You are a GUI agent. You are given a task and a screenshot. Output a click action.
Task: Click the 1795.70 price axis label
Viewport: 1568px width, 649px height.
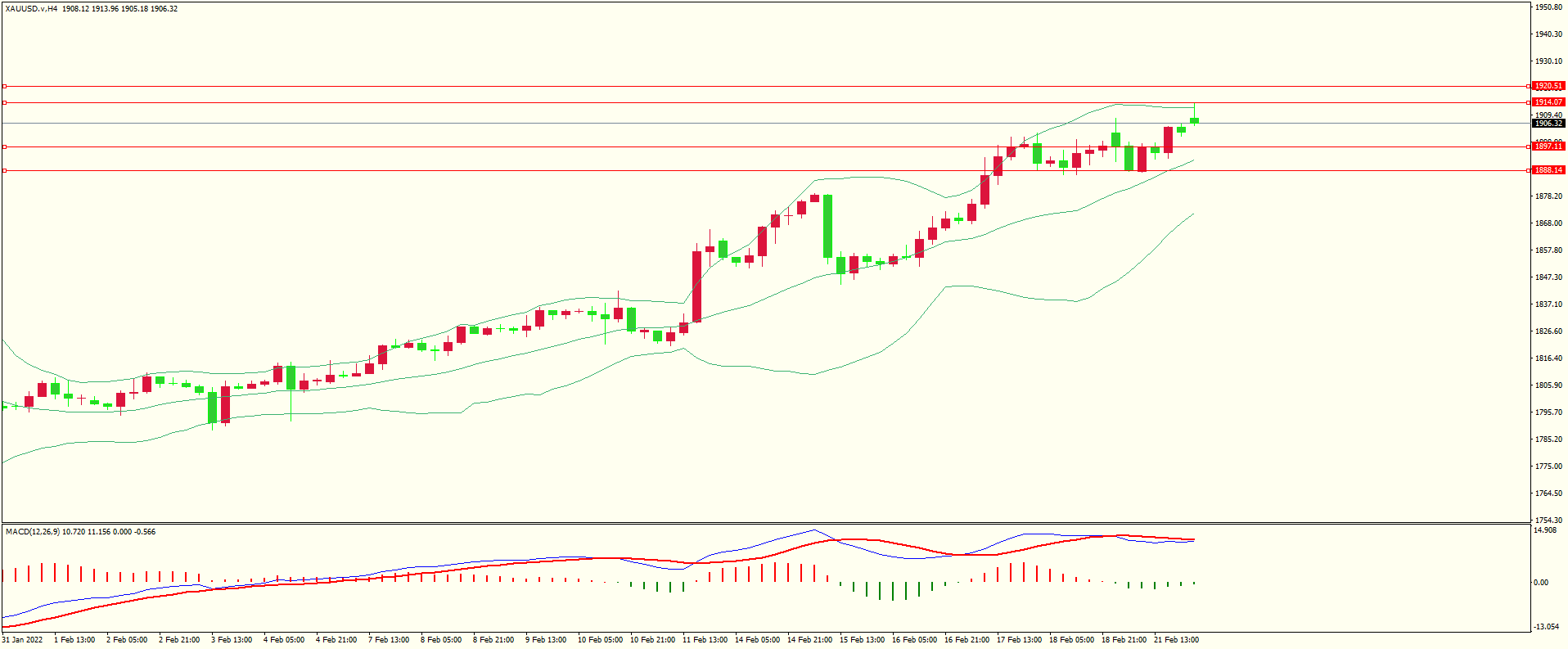[1548, 412]
